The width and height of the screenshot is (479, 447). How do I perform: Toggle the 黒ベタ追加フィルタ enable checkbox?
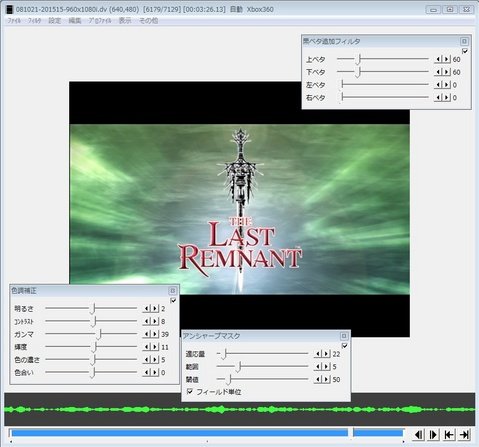(x=465, y=51)
